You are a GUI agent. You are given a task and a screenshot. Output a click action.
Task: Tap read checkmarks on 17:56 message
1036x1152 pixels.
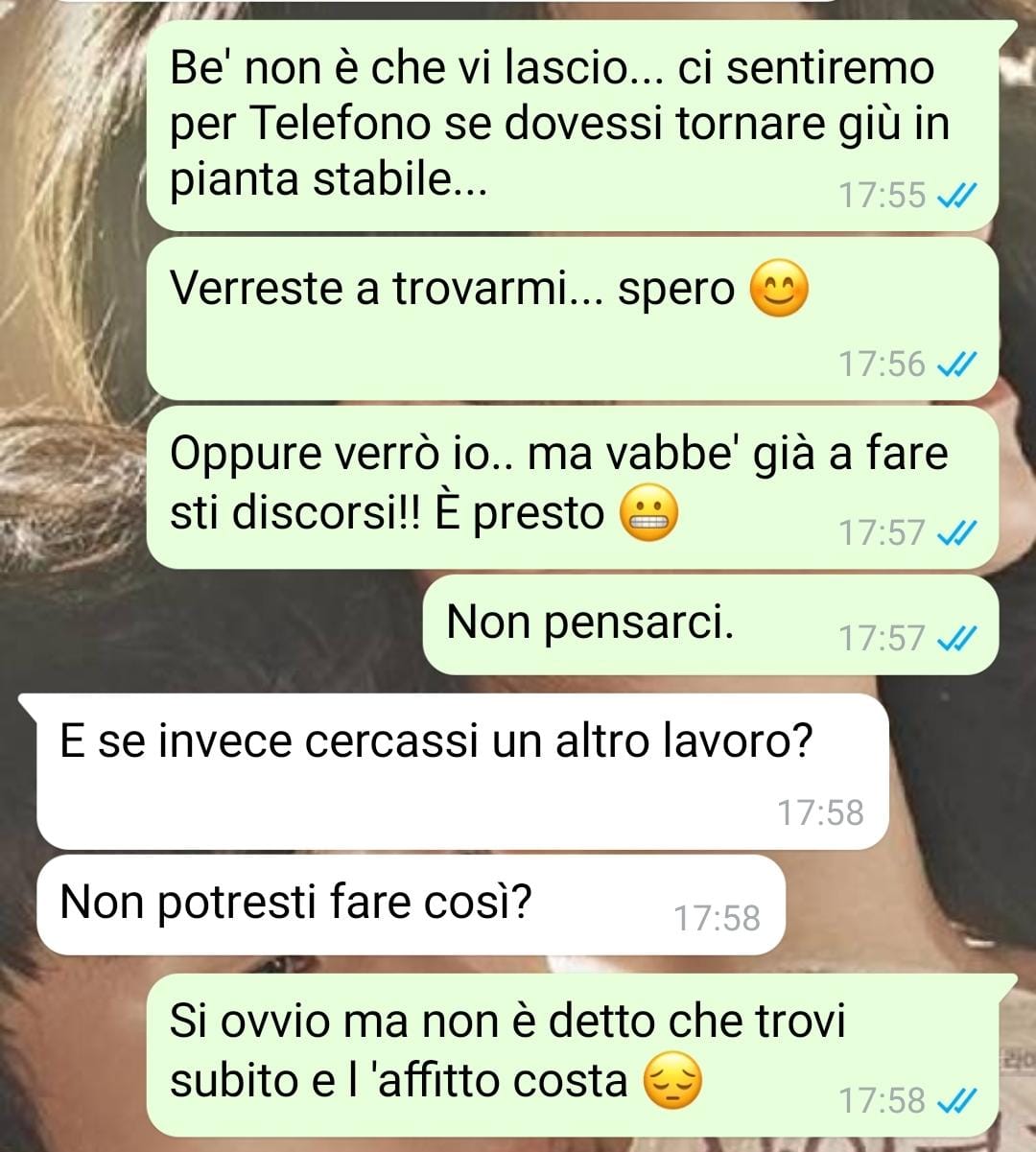956,364
